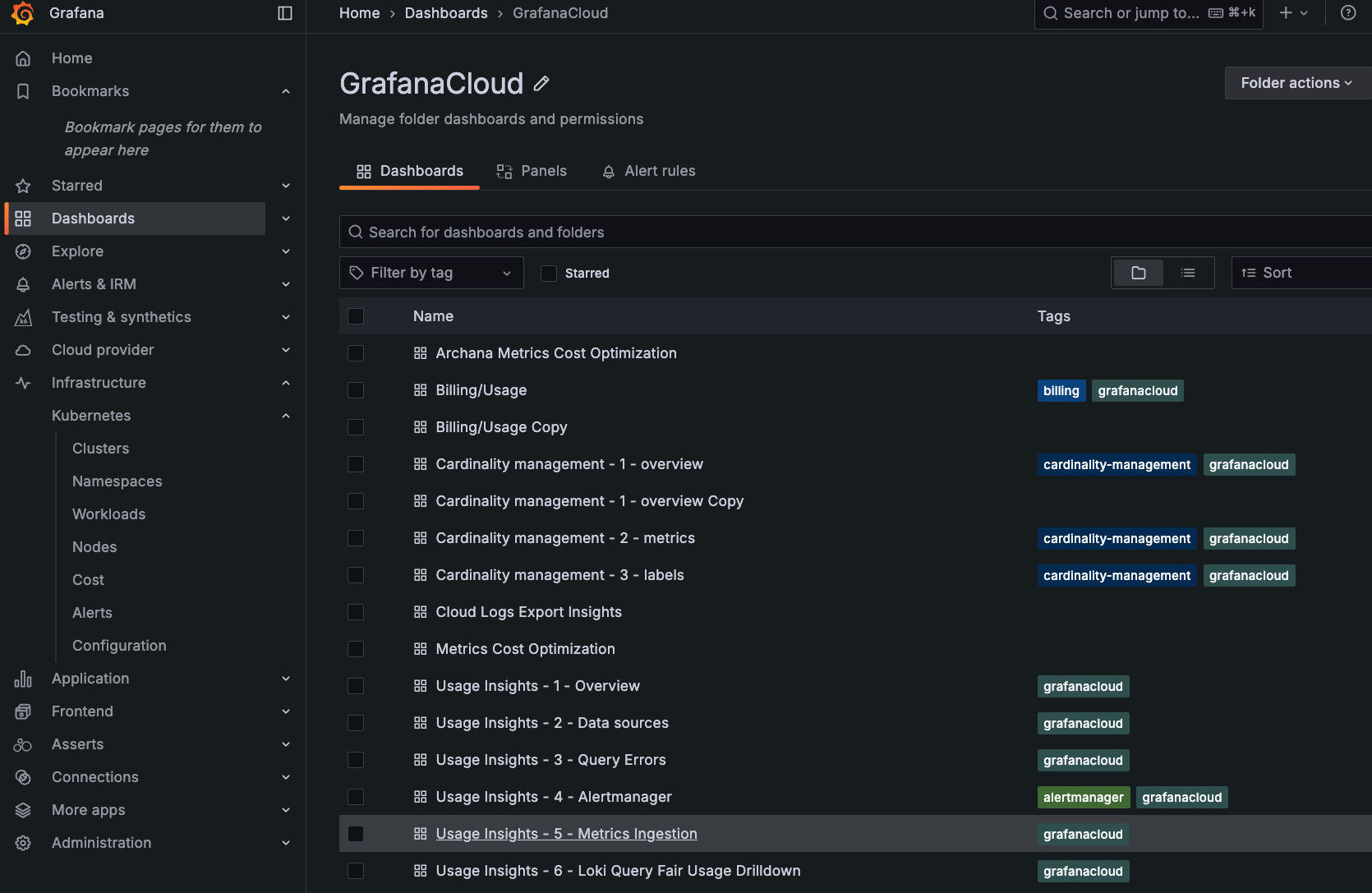The height and width of the screenshot is (893, 1372).
Task: Select the checkbox for Cloud Logs Export Insights
Action: click(x=355, y=612)
